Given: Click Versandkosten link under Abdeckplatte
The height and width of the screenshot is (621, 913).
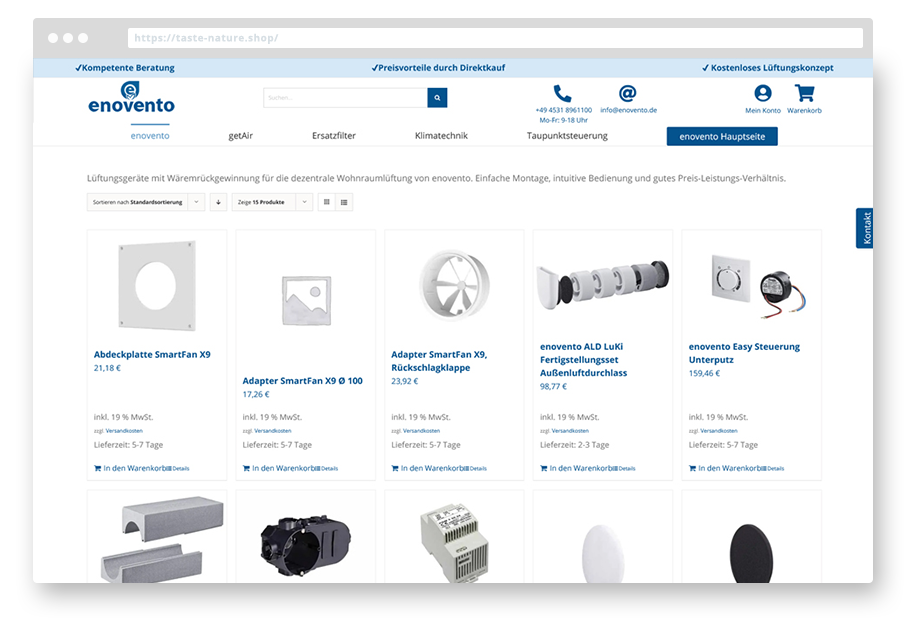Looking at the screenshot, I should 124,431.
